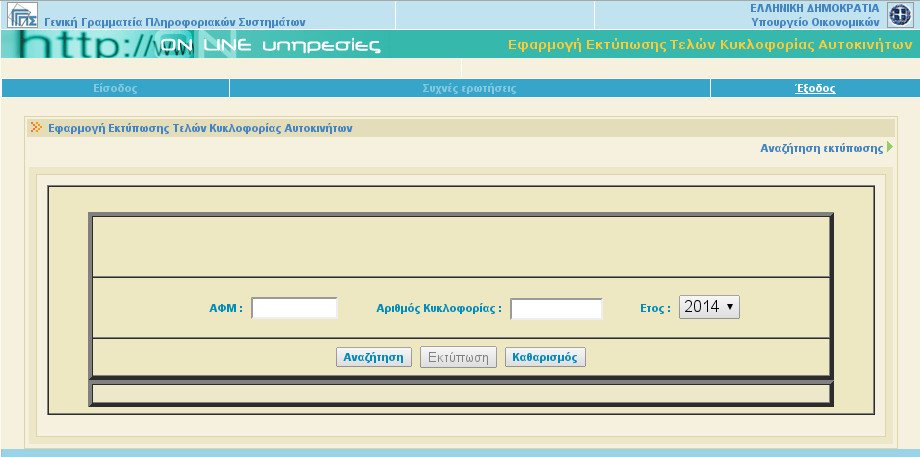Click into the Αριθμός Κυκλοφορίας text box
The width and height of the screenshot is (920, 457).
pyautogui.click(x=556, y=309)
